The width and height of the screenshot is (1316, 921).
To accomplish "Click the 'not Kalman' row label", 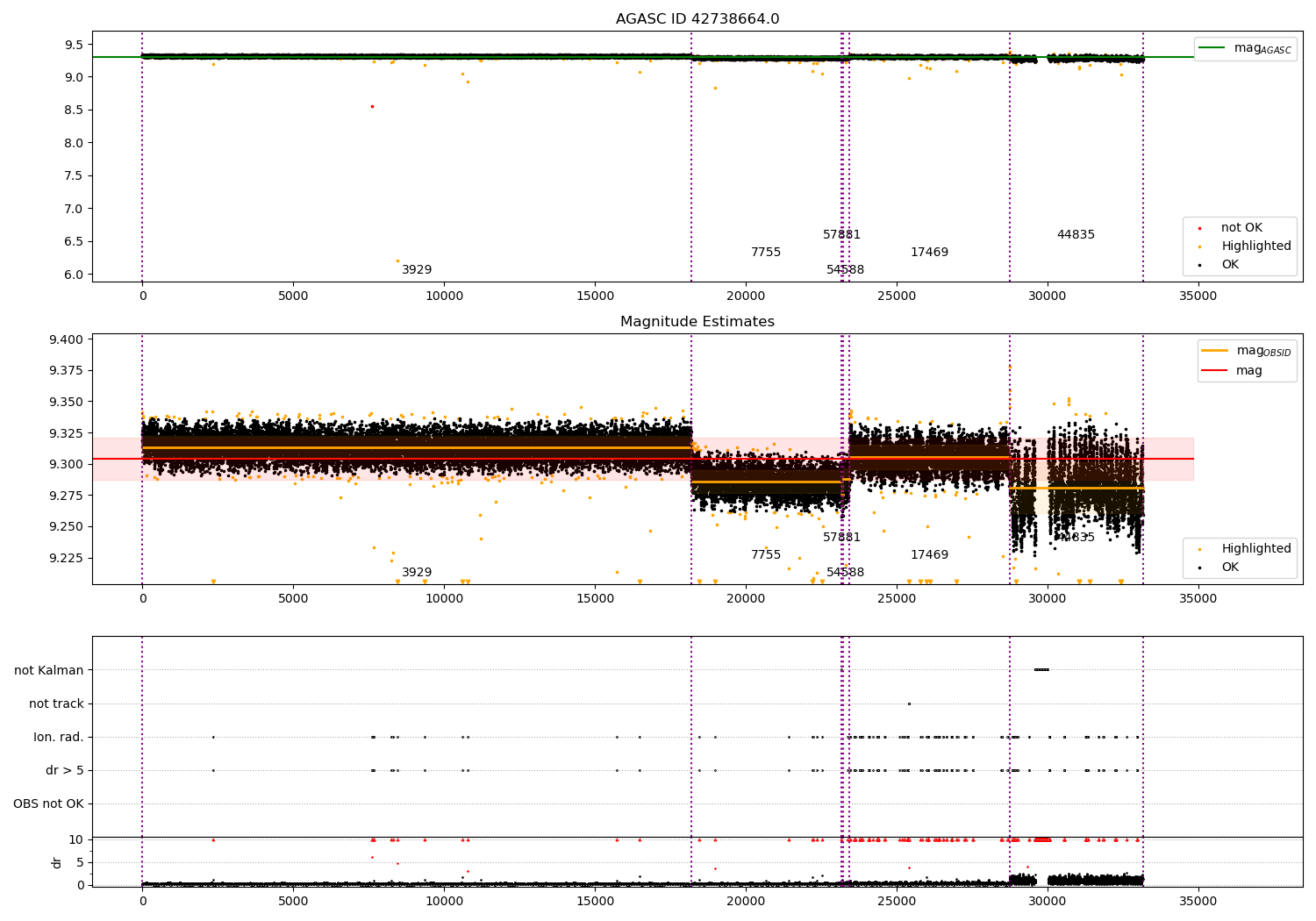I will tap(49, 670).
